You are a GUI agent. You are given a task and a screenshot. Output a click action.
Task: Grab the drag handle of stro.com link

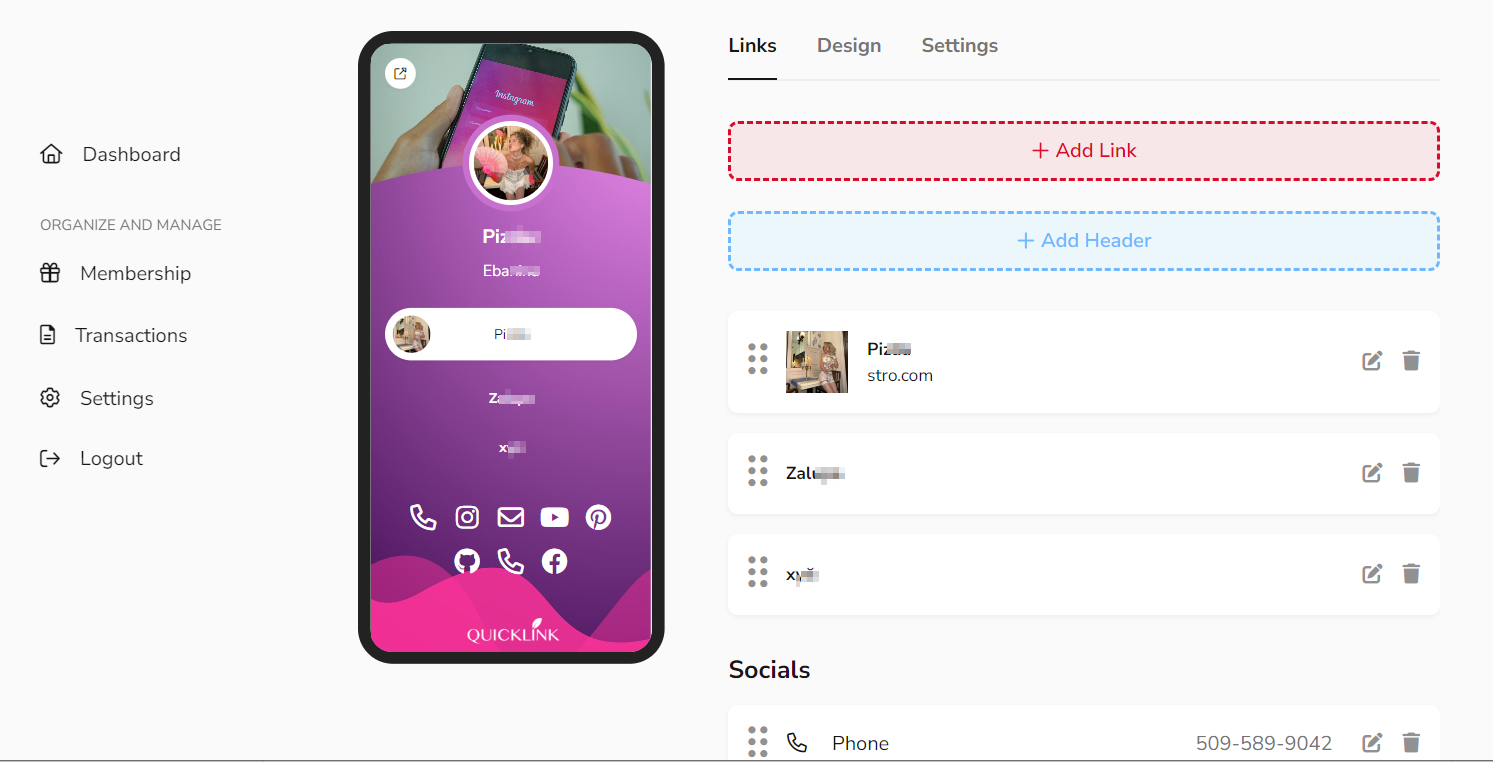[x=758, y=359]
